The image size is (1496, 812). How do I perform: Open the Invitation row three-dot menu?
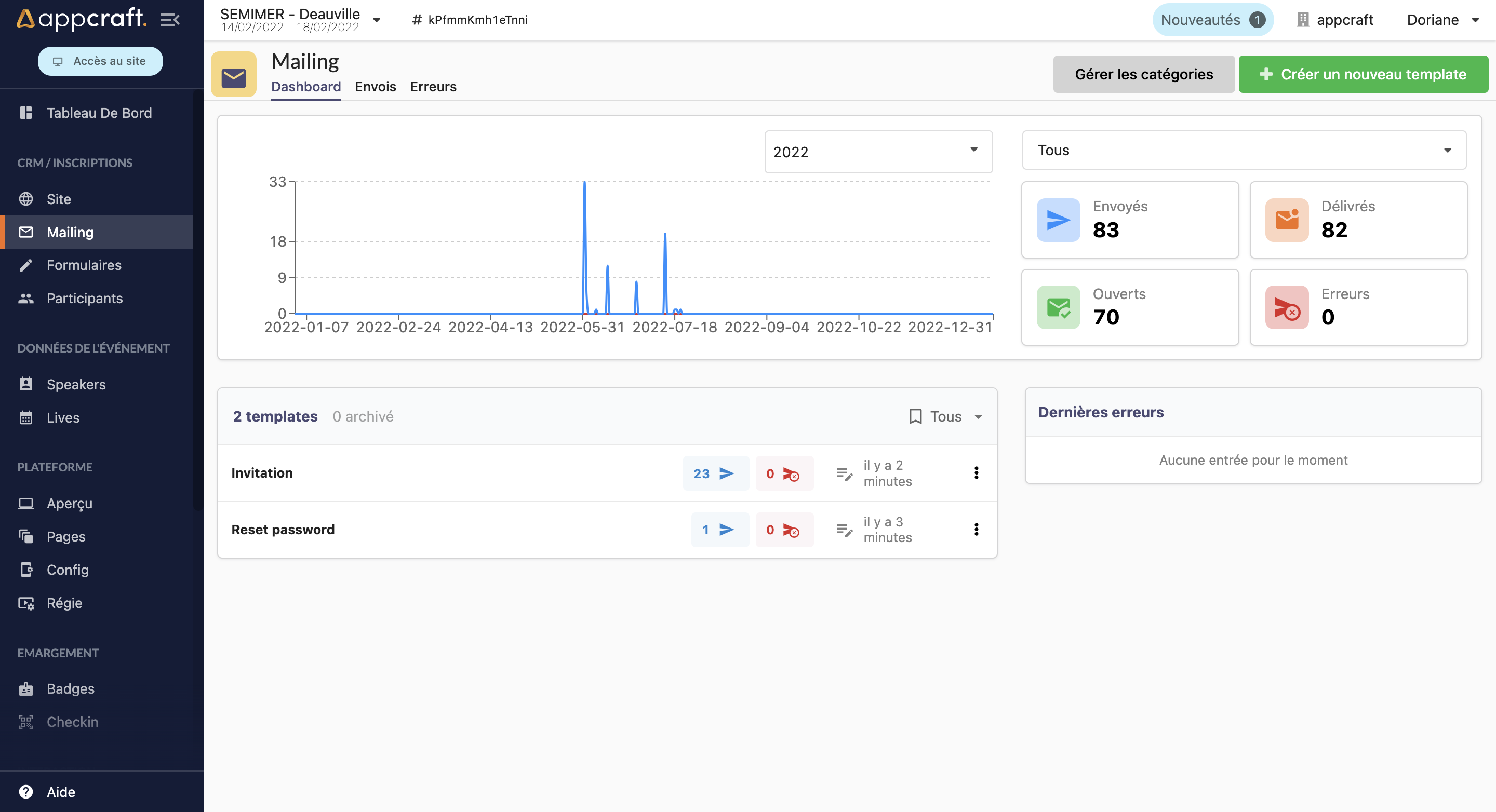click(x=976, y=473)
